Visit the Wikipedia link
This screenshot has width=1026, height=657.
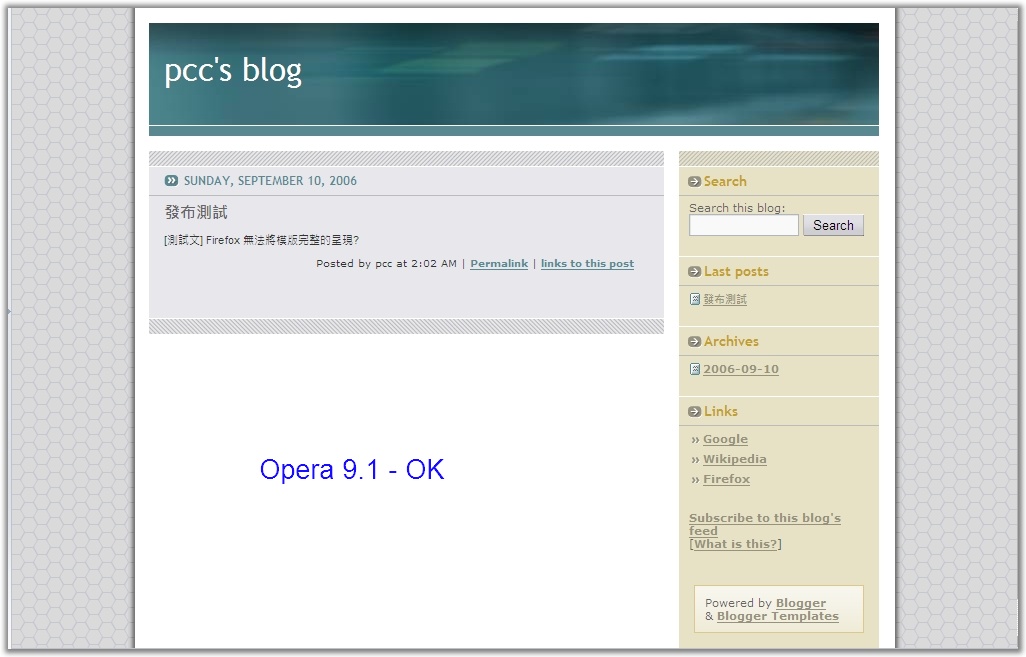[x=734, y=459]
